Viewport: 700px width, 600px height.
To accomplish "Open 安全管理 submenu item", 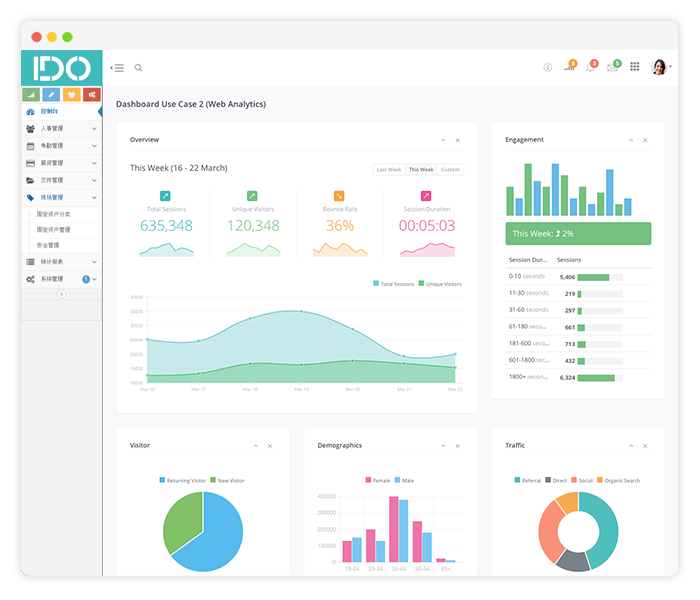I will [48, 246].
